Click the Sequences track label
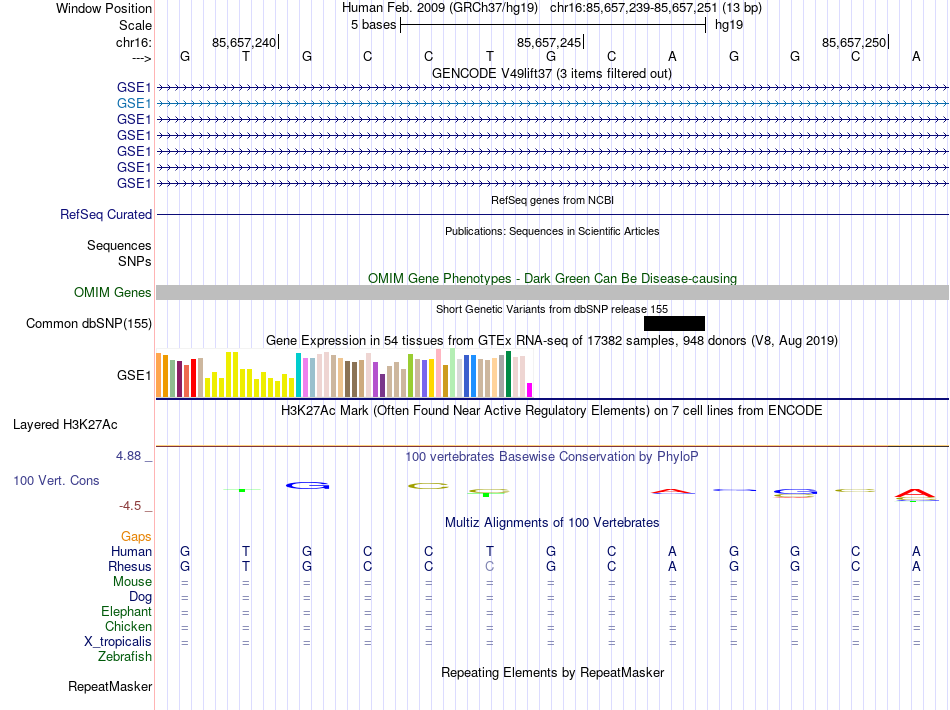The width and height of the screenshot is (950, 710). tap(119, 245)
